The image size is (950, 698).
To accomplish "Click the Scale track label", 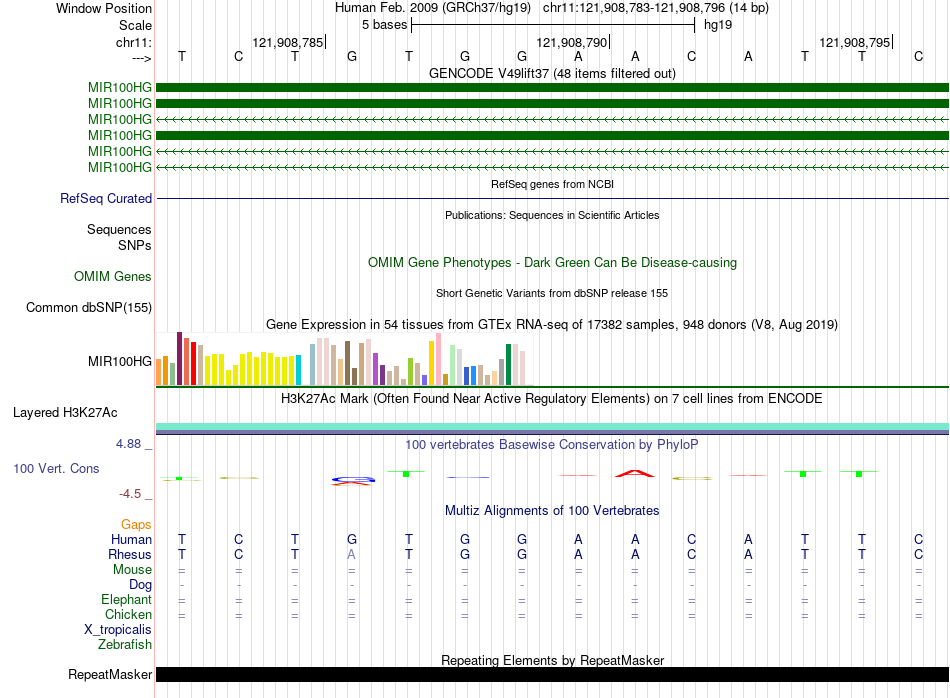I will [135, 25].
